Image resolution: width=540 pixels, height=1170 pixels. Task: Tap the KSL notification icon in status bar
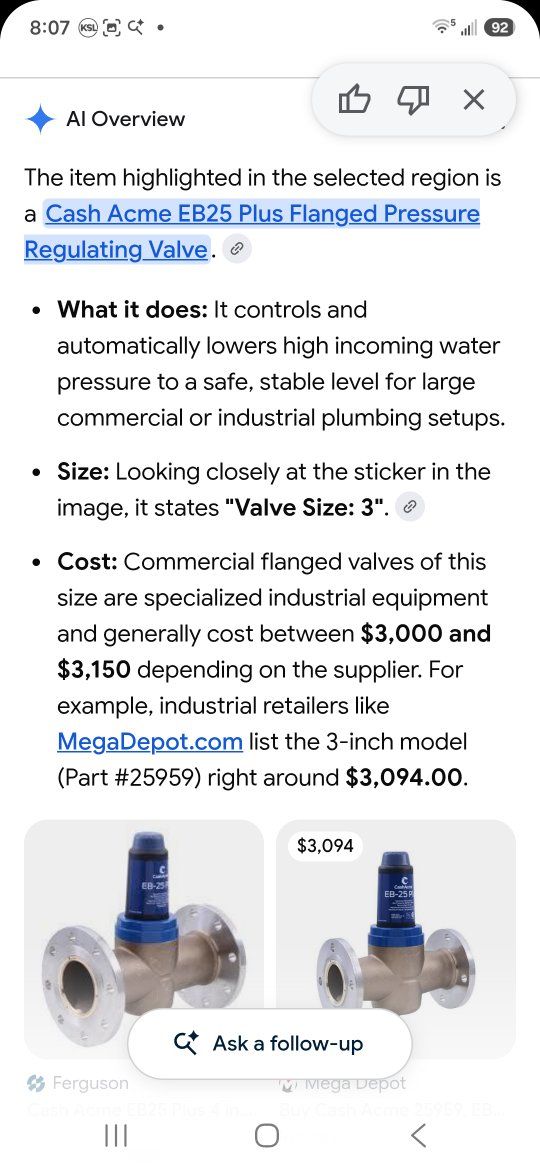tap(88, 28)
